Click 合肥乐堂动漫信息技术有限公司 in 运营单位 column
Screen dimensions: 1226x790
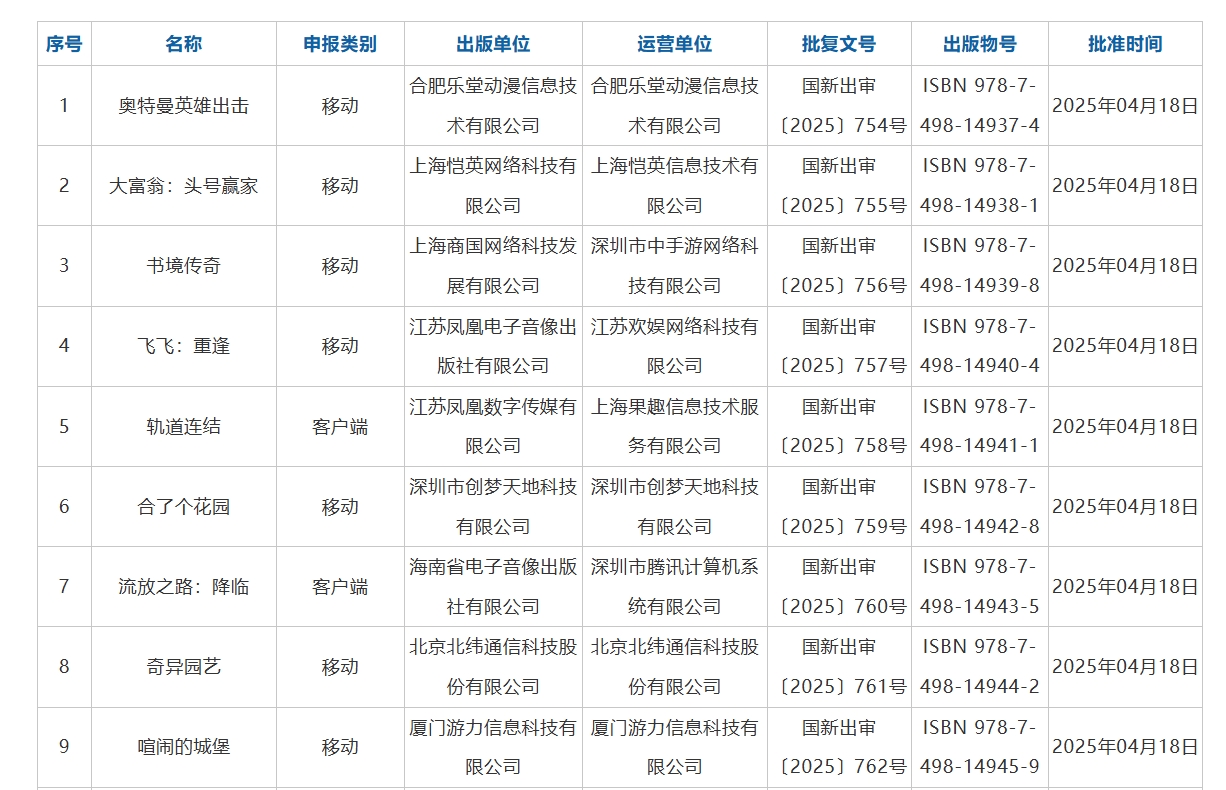(x=675, y=106)
